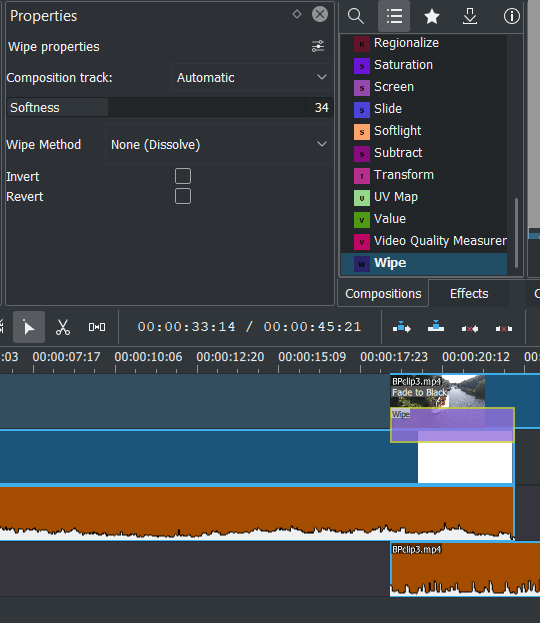Click the download new compositions icon

tap(470, 16)
